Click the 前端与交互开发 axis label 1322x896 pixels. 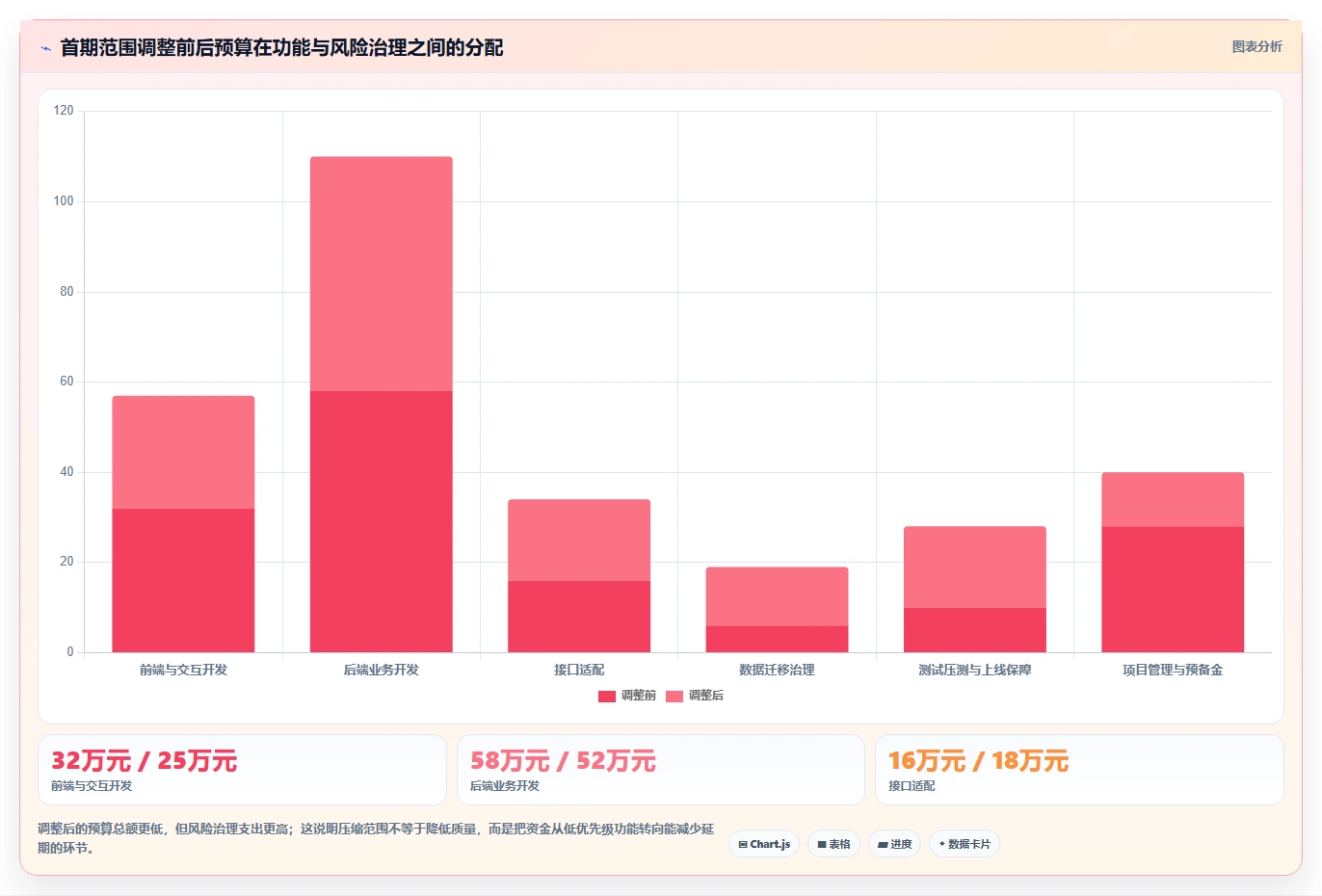(x=183, y=670)
